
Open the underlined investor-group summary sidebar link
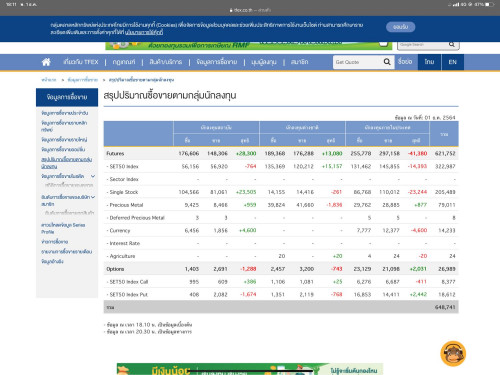click(x=67, y=163)
